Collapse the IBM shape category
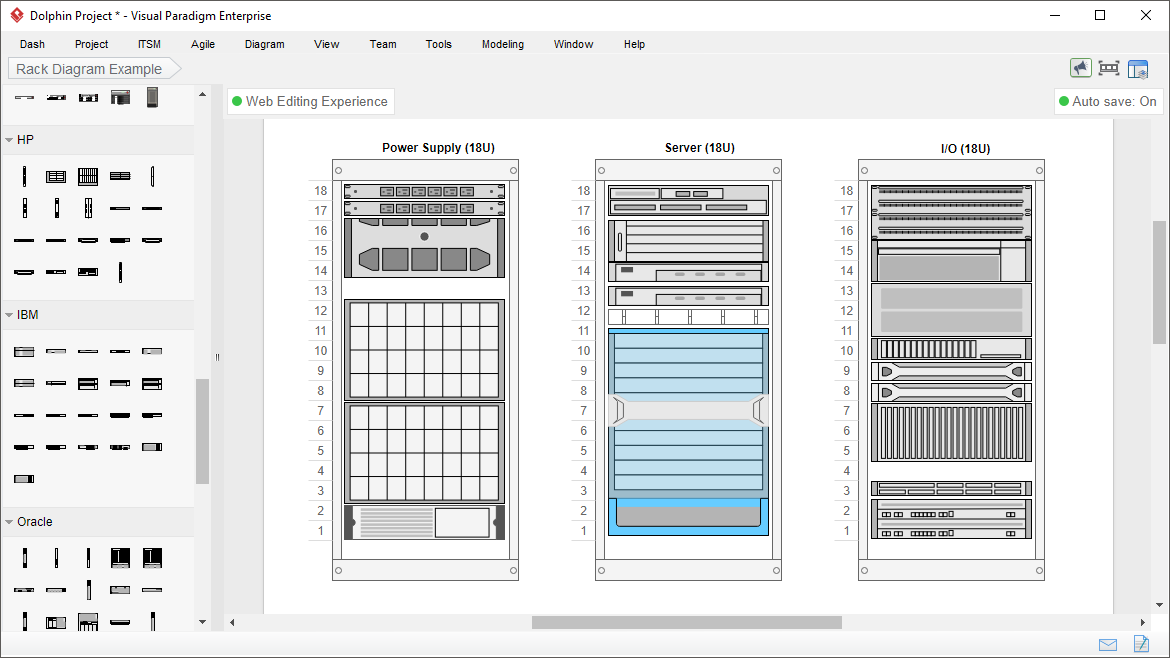The height and width of the screenshot is (658, 1170). coord(10,315)
